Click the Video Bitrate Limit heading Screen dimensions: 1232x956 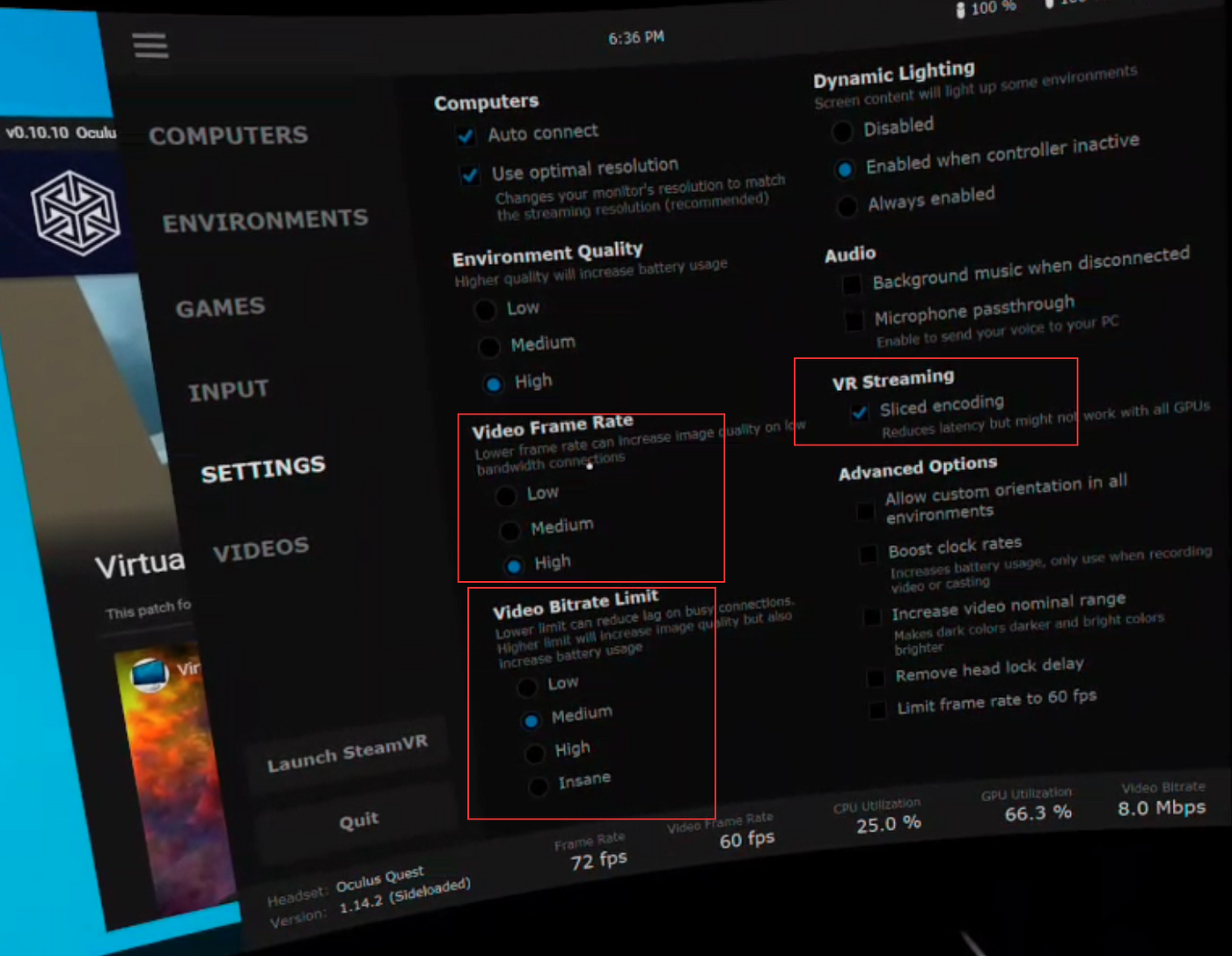point(576,604)
